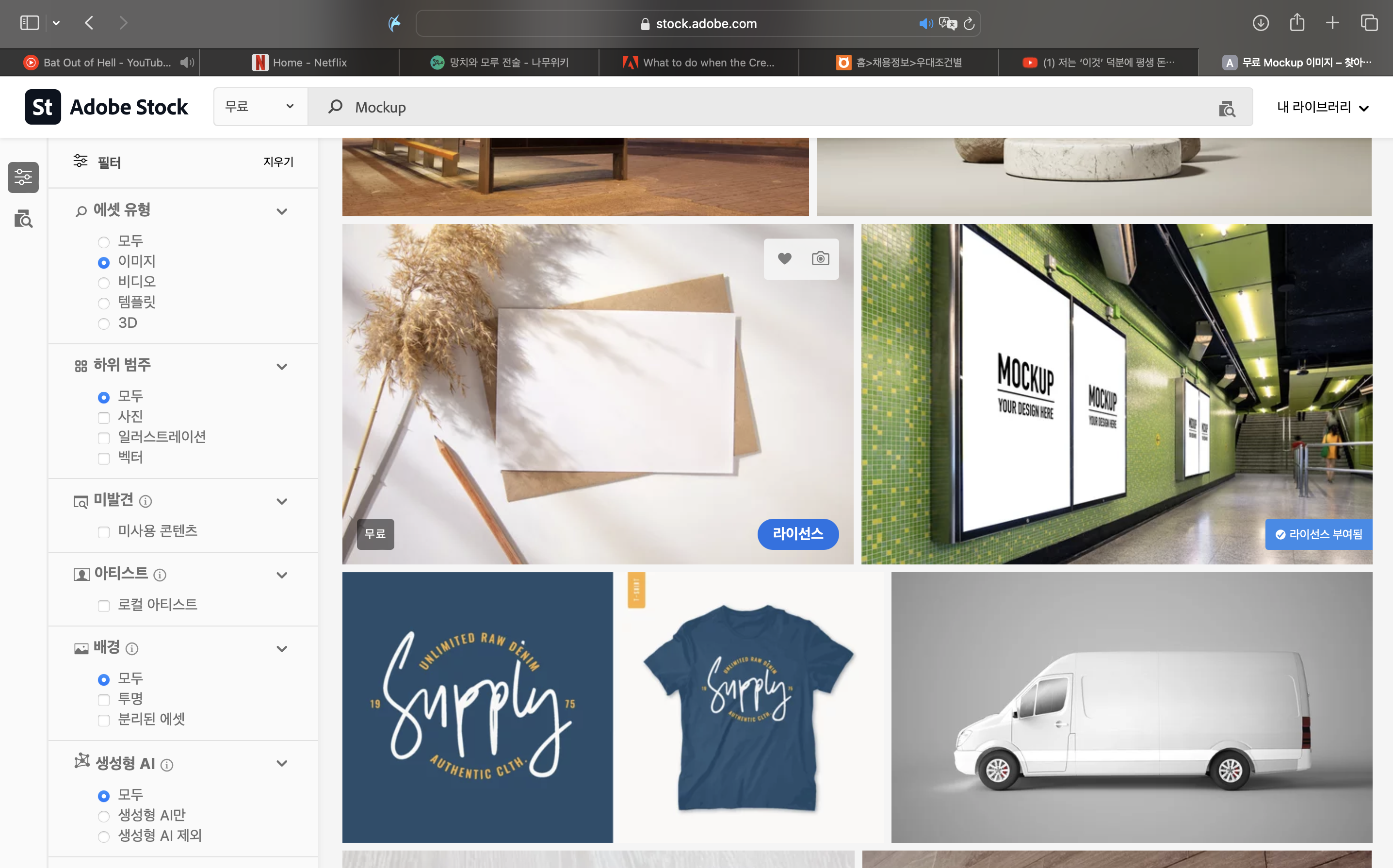Viewport: 1393px width, 868px height.
Task: Enable the 투명 background checkbox
Action: coord(104,700)
